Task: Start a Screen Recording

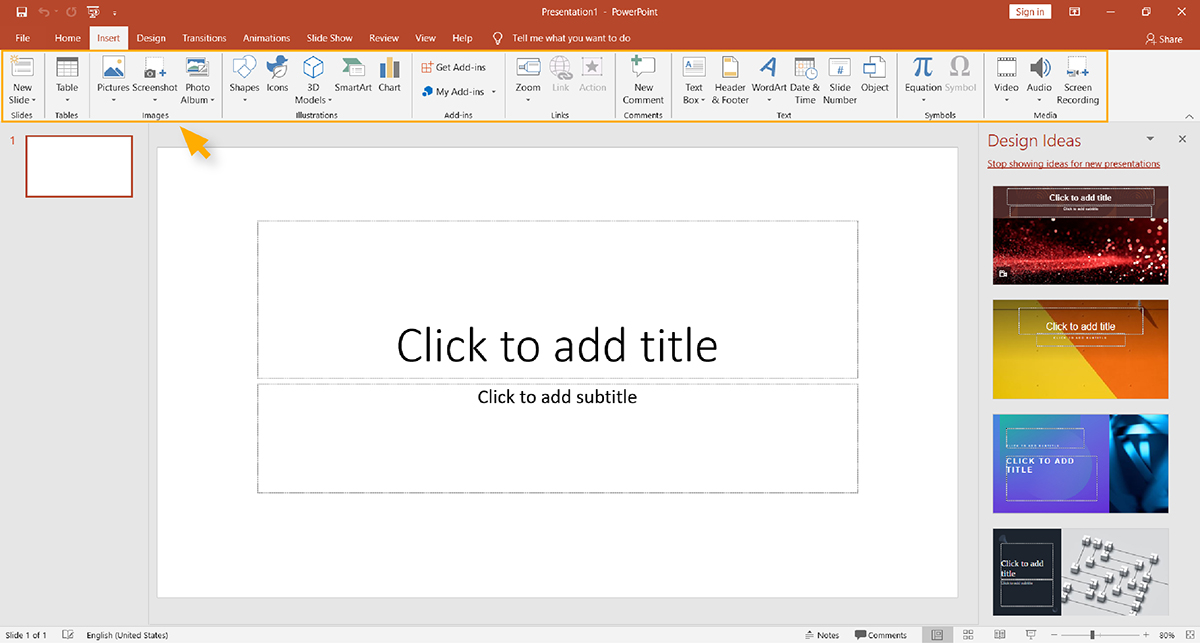Action: coord(1077,80)
